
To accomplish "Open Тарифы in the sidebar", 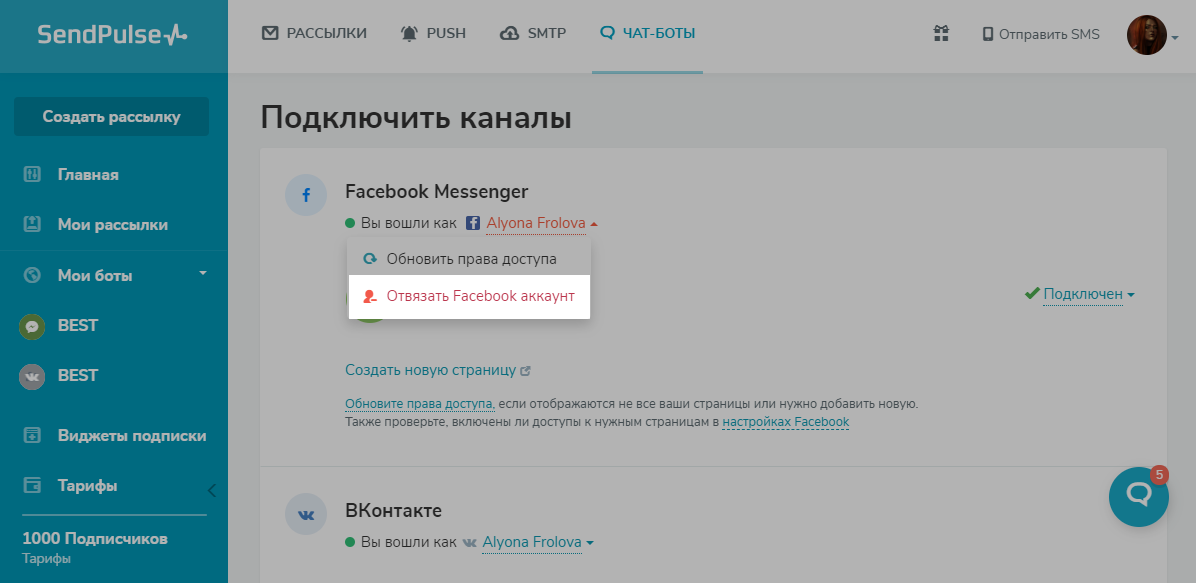I will point(88,486).
